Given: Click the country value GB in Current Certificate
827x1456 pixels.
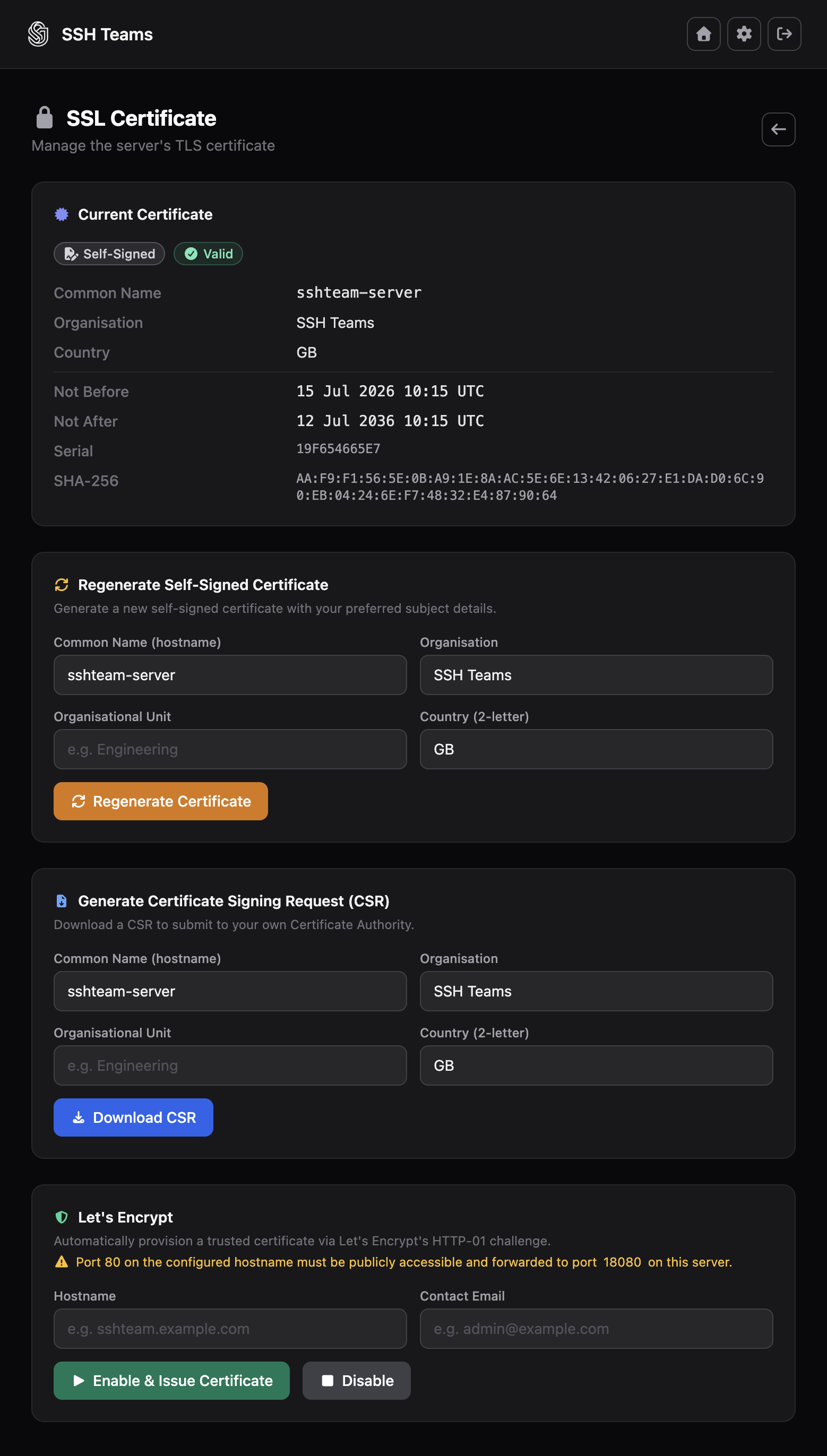Looking at the screenshot, I should 306,352.
